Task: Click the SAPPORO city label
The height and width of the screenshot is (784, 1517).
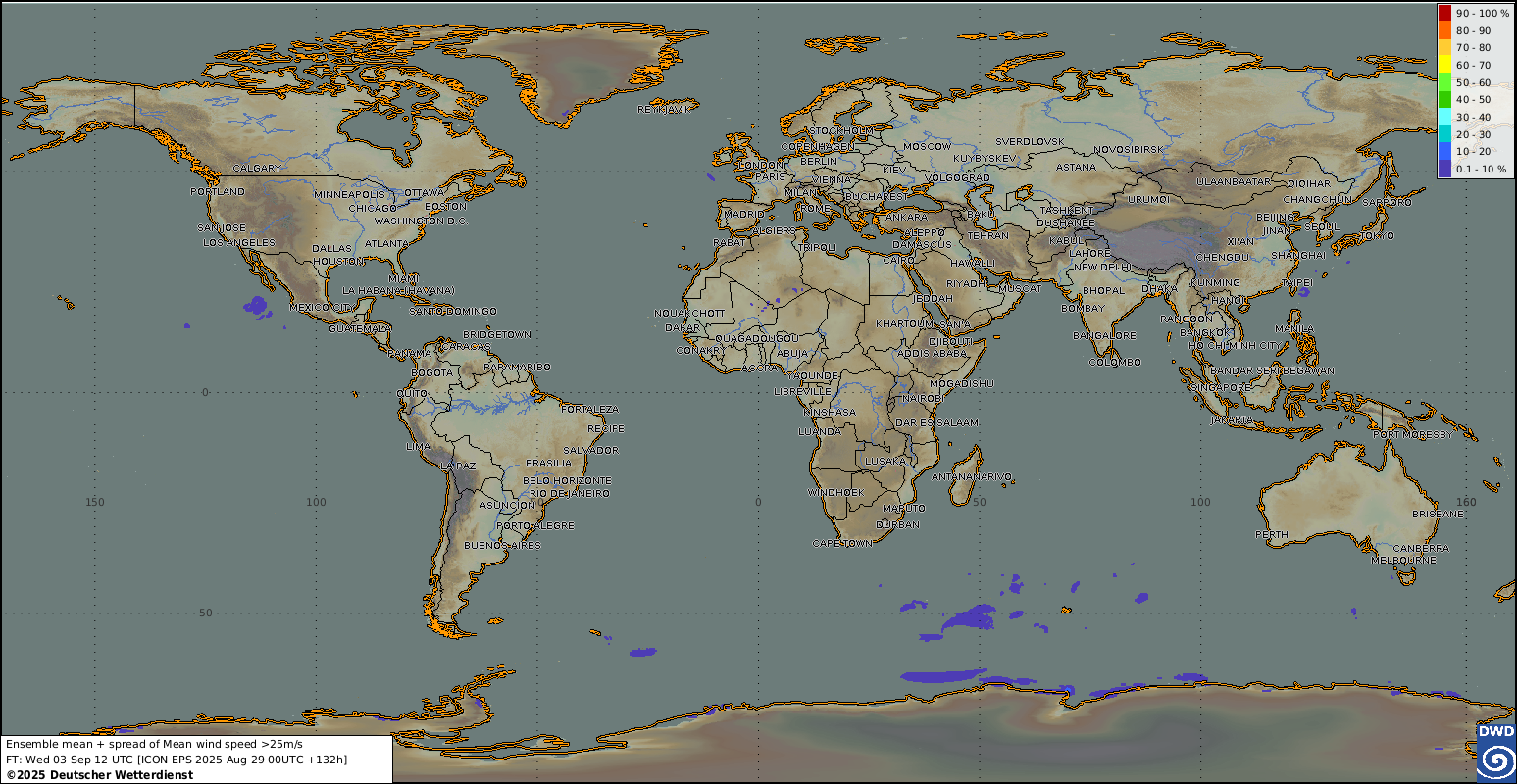Action: click(x=1387, y=202)
